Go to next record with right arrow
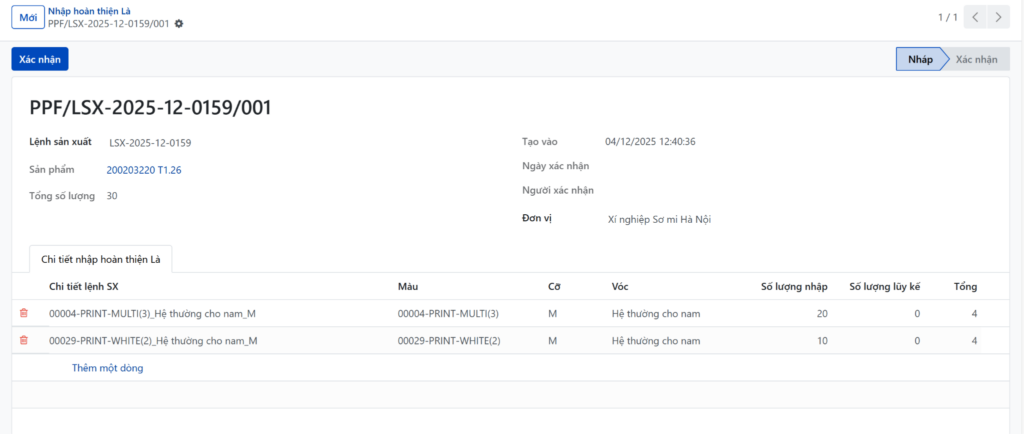Image resolution: width=1024 pixels, height=434 pixels. click(x=998, y=17)
